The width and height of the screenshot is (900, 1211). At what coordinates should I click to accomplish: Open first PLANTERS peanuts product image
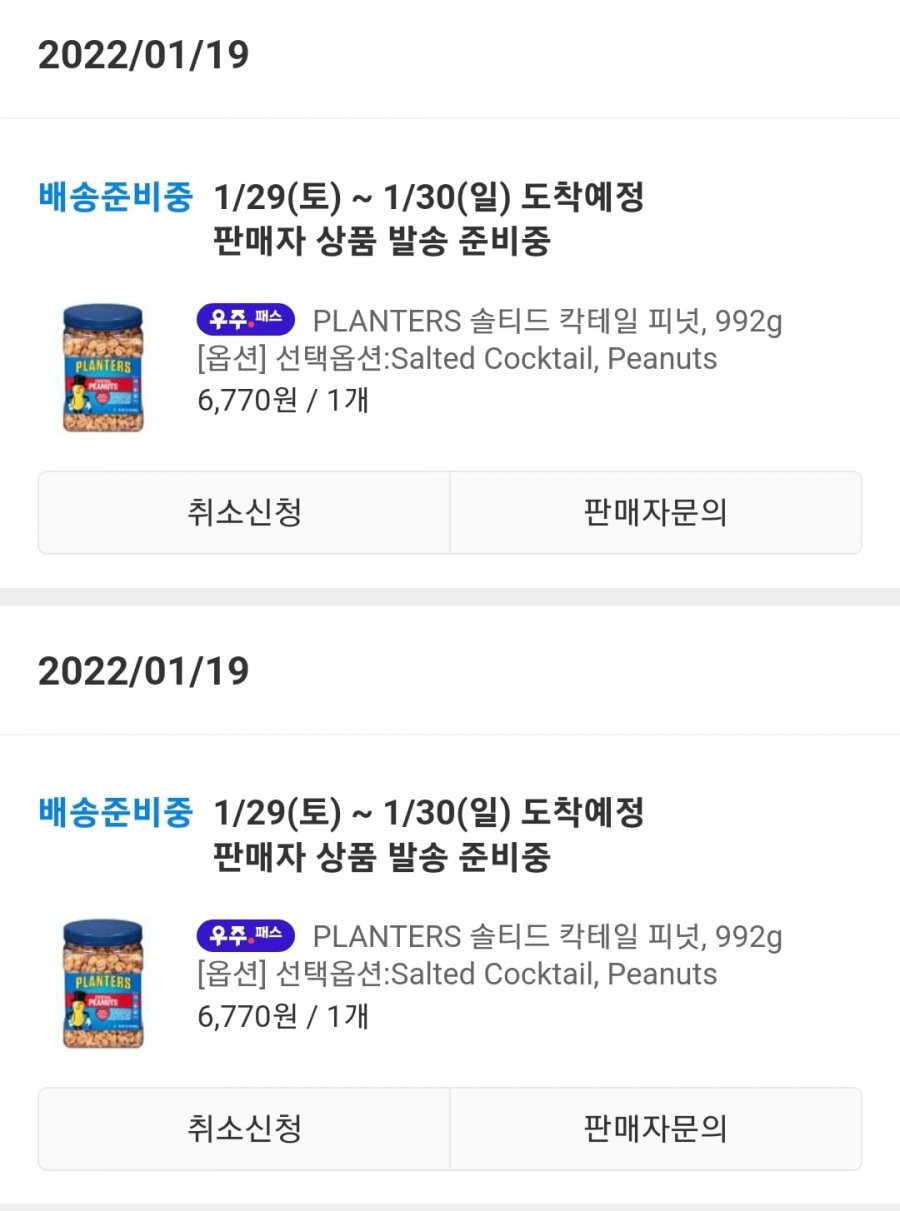coord(103,368)
